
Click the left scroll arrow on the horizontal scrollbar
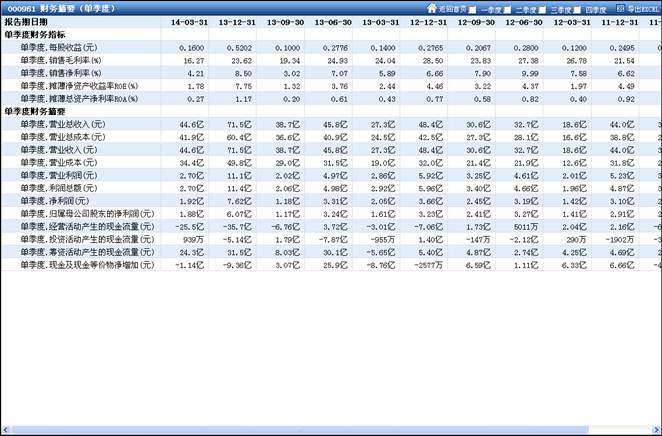coord(5,430)
